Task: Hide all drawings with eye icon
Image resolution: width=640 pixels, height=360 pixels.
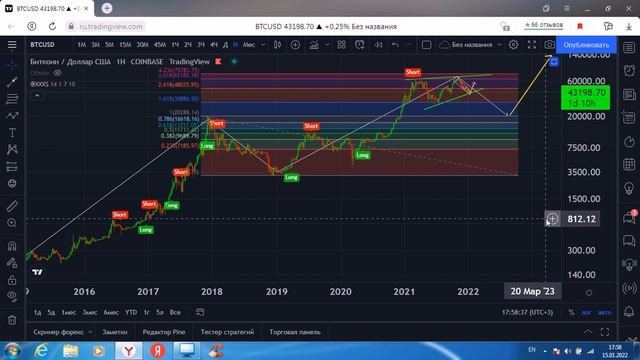Action: point(12,297)
